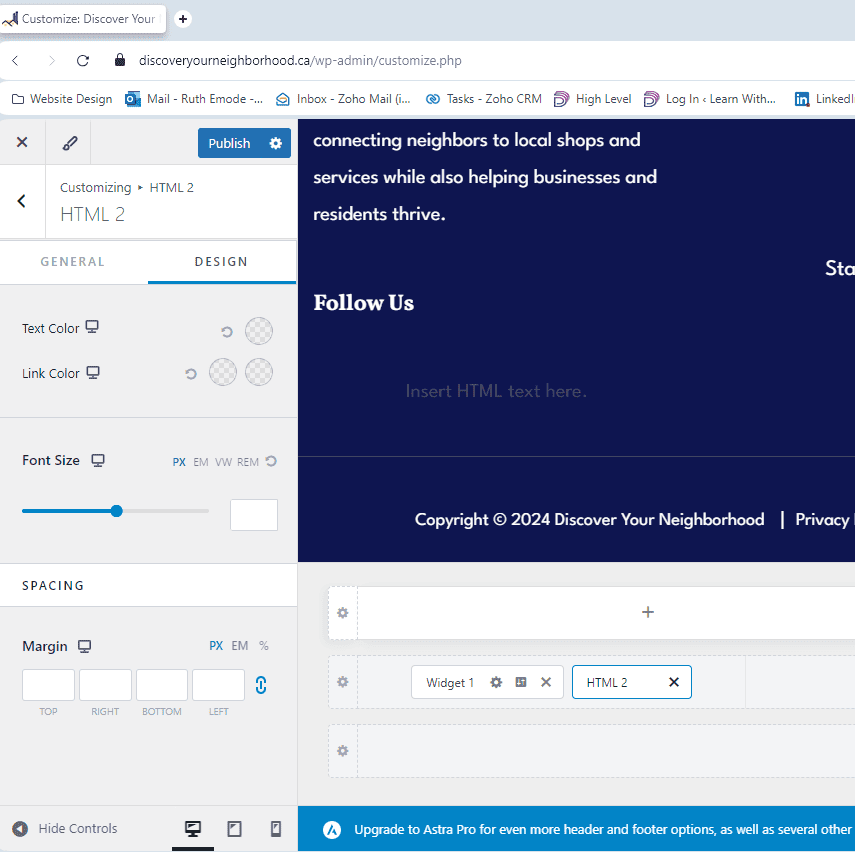Reset Text Color with the undo icon

(227, 331)
